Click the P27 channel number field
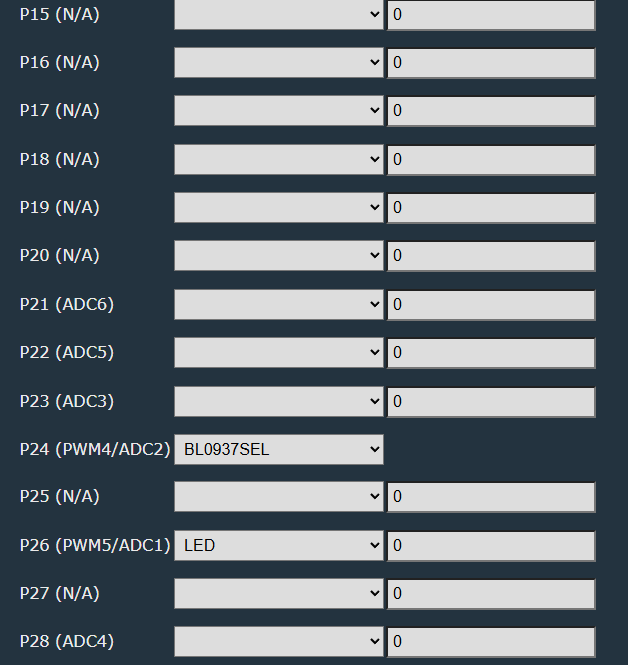 tap(491, 594)
